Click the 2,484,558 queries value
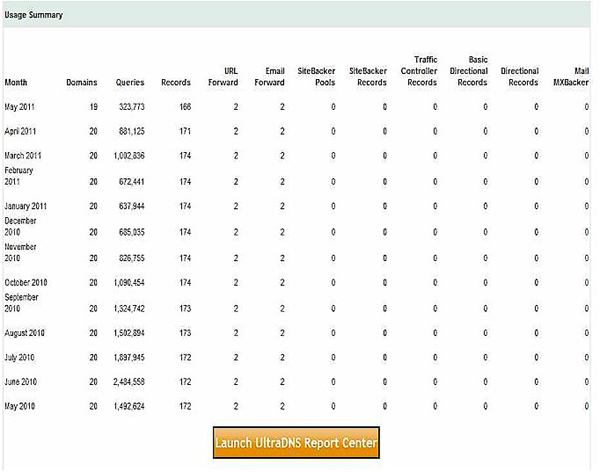The width and height of the screenshot is (600, 472). point(125,382)
